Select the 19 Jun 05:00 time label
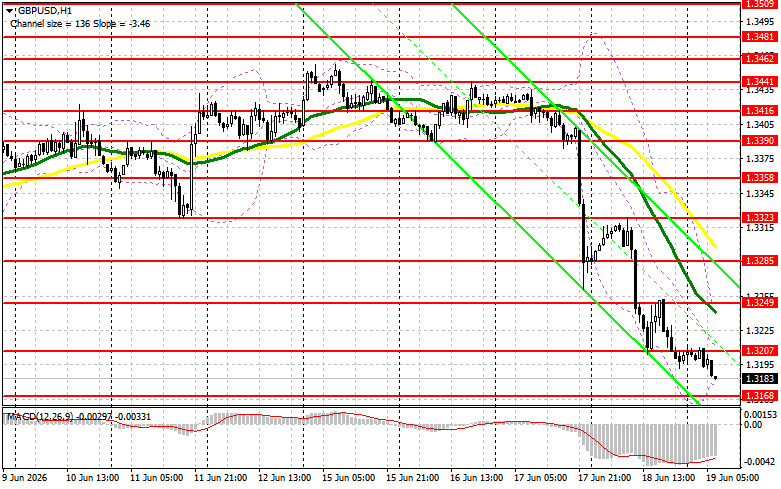Image resolution: width=781 pixels, height=489 pixels. 733,478
